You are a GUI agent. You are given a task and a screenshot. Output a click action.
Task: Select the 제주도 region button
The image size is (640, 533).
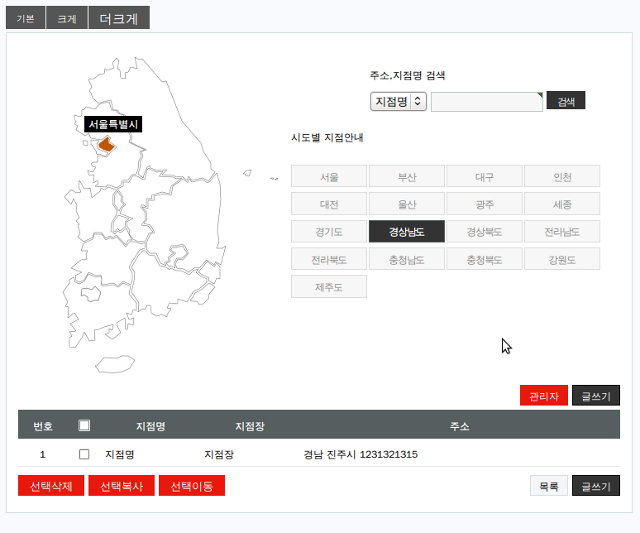(x=329, y=287)
